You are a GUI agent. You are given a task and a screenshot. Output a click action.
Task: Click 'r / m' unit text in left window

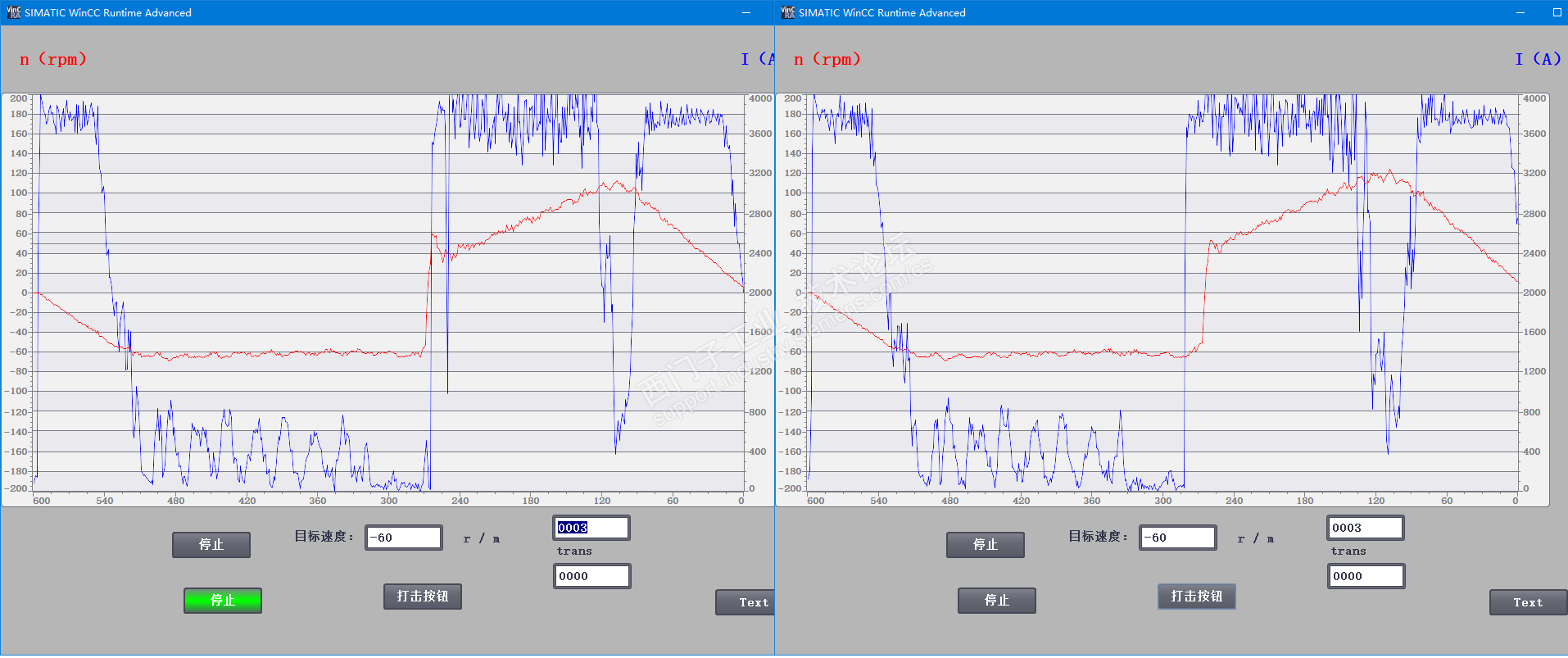pos(482,538)
